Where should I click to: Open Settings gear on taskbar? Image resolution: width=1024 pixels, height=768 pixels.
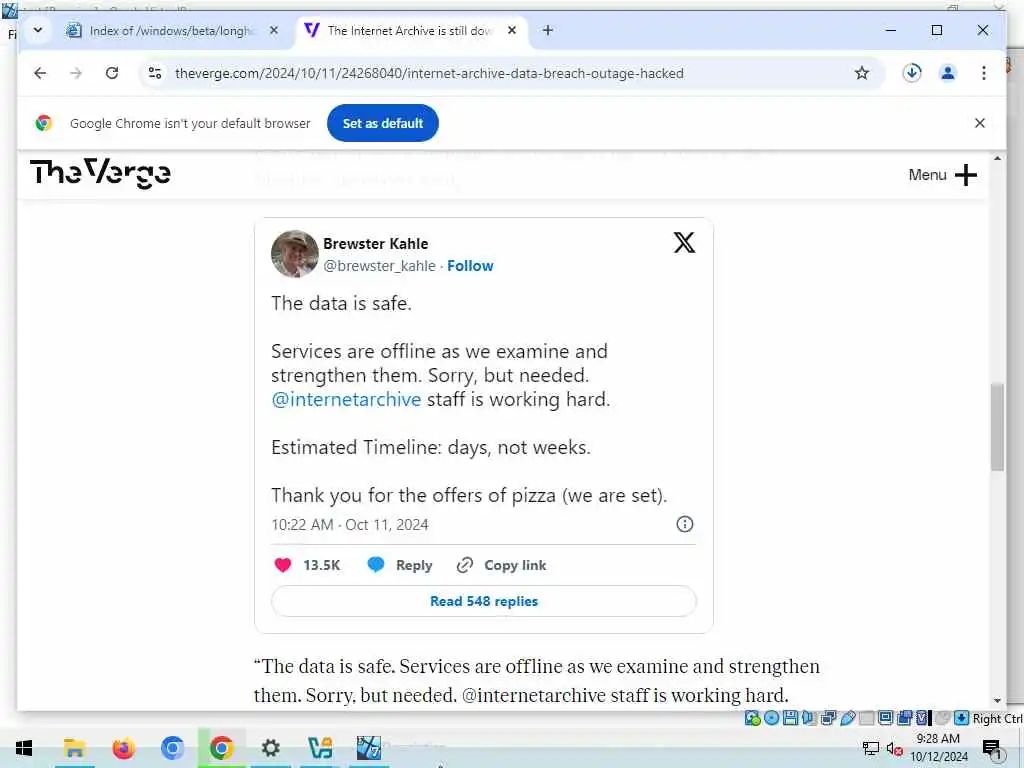pyautogui.click(x=270, y=748)
